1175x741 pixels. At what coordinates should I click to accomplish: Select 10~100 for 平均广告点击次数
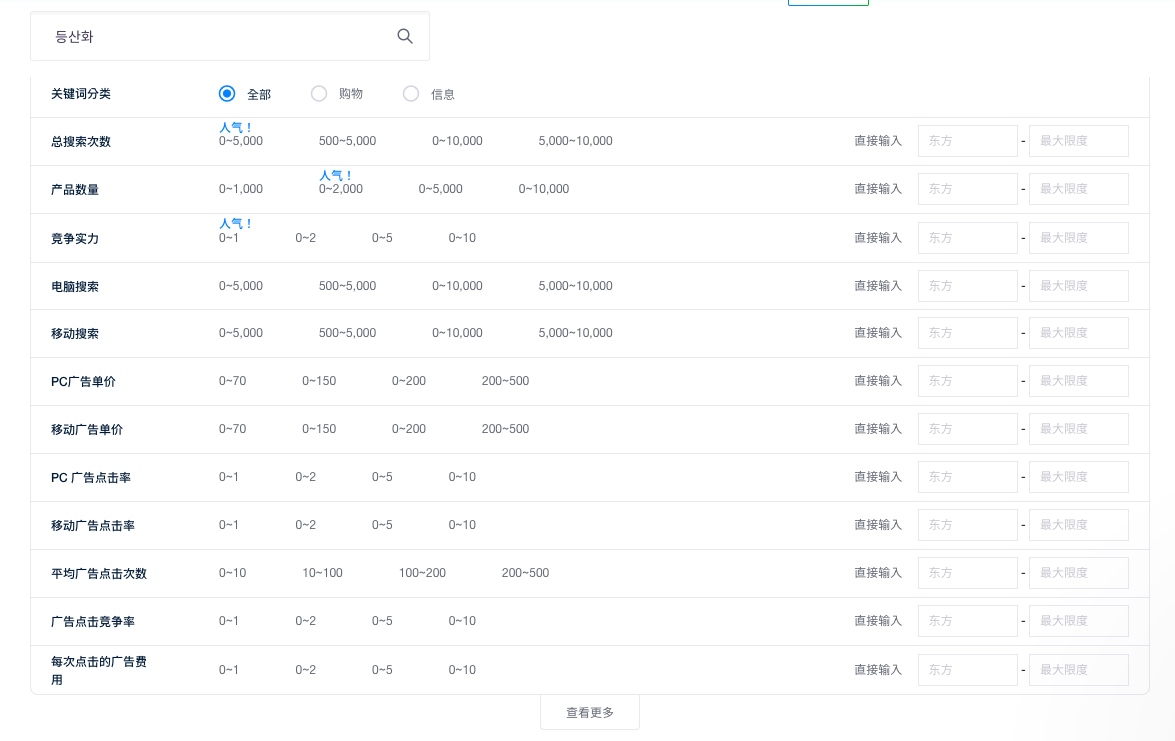322,573
